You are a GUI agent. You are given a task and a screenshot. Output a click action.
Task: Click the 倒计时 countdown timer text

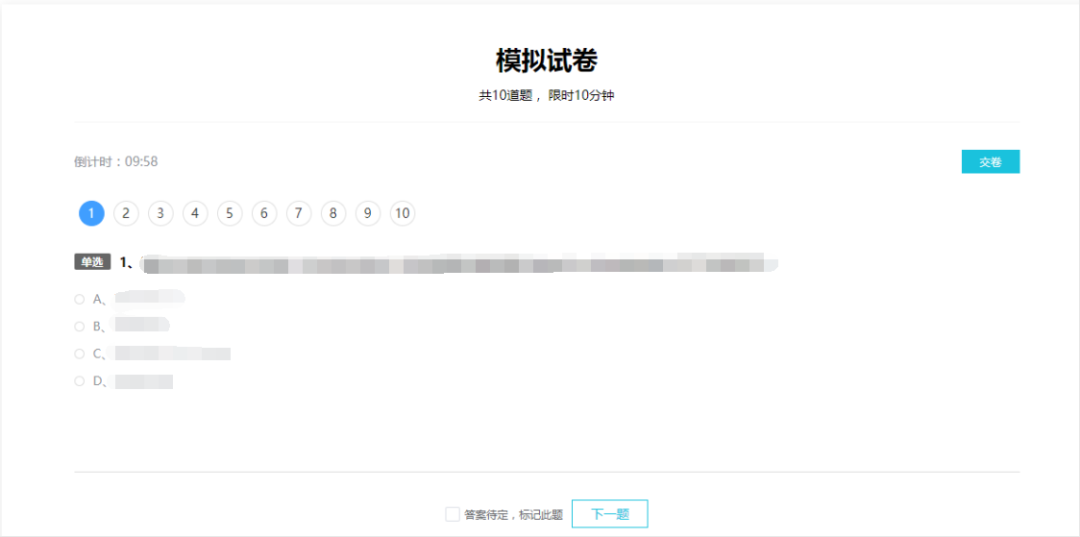pyautogui.click(x=116, y=162)
